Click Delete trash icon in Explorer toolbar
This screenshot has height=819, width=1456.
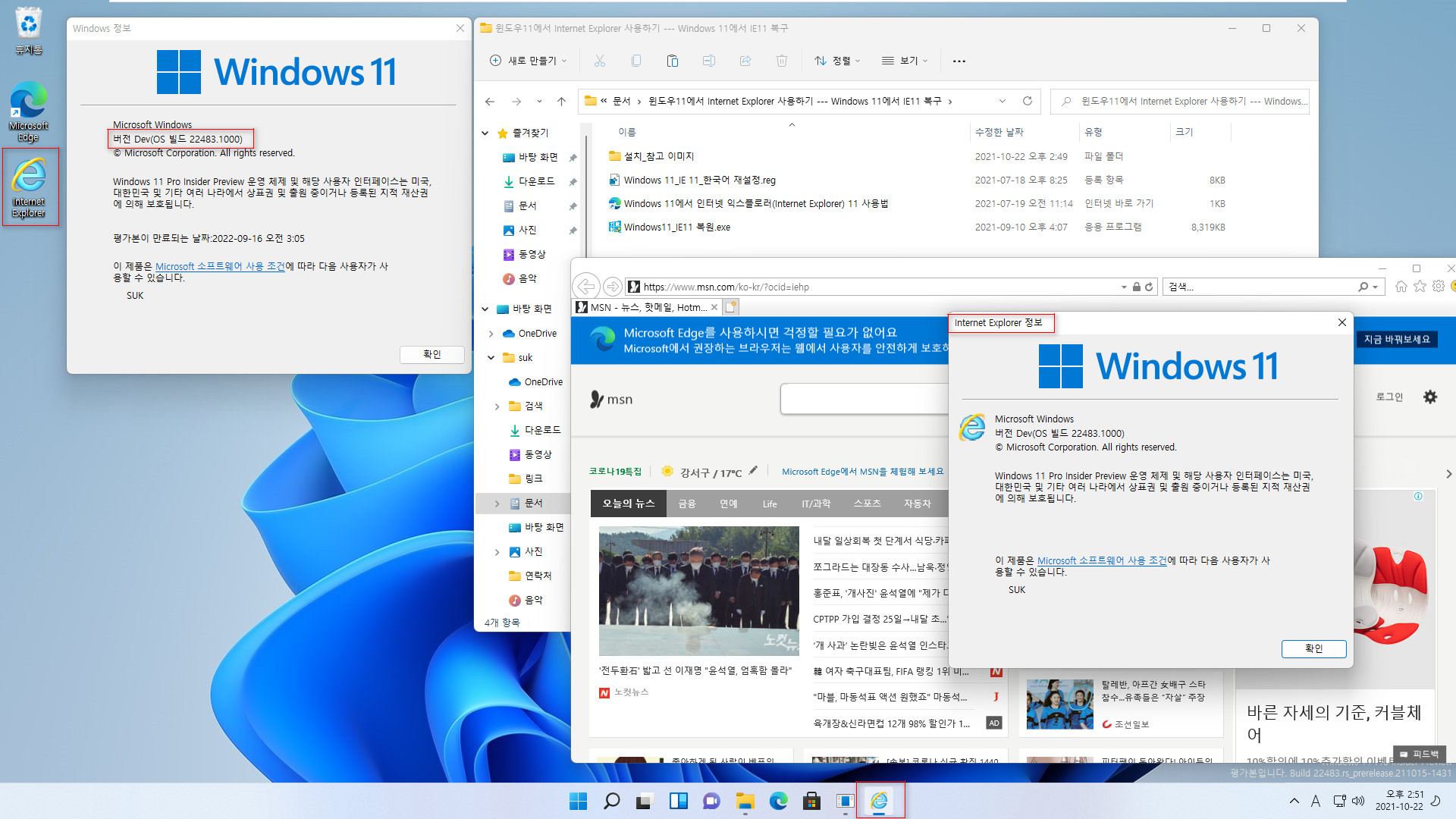(782, 61)
